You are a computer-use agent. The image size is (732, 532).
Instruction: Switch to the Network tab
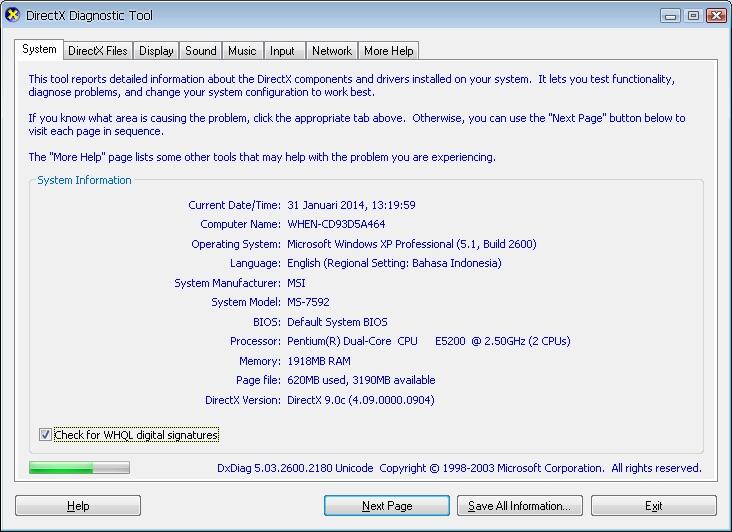coord(332,50)
